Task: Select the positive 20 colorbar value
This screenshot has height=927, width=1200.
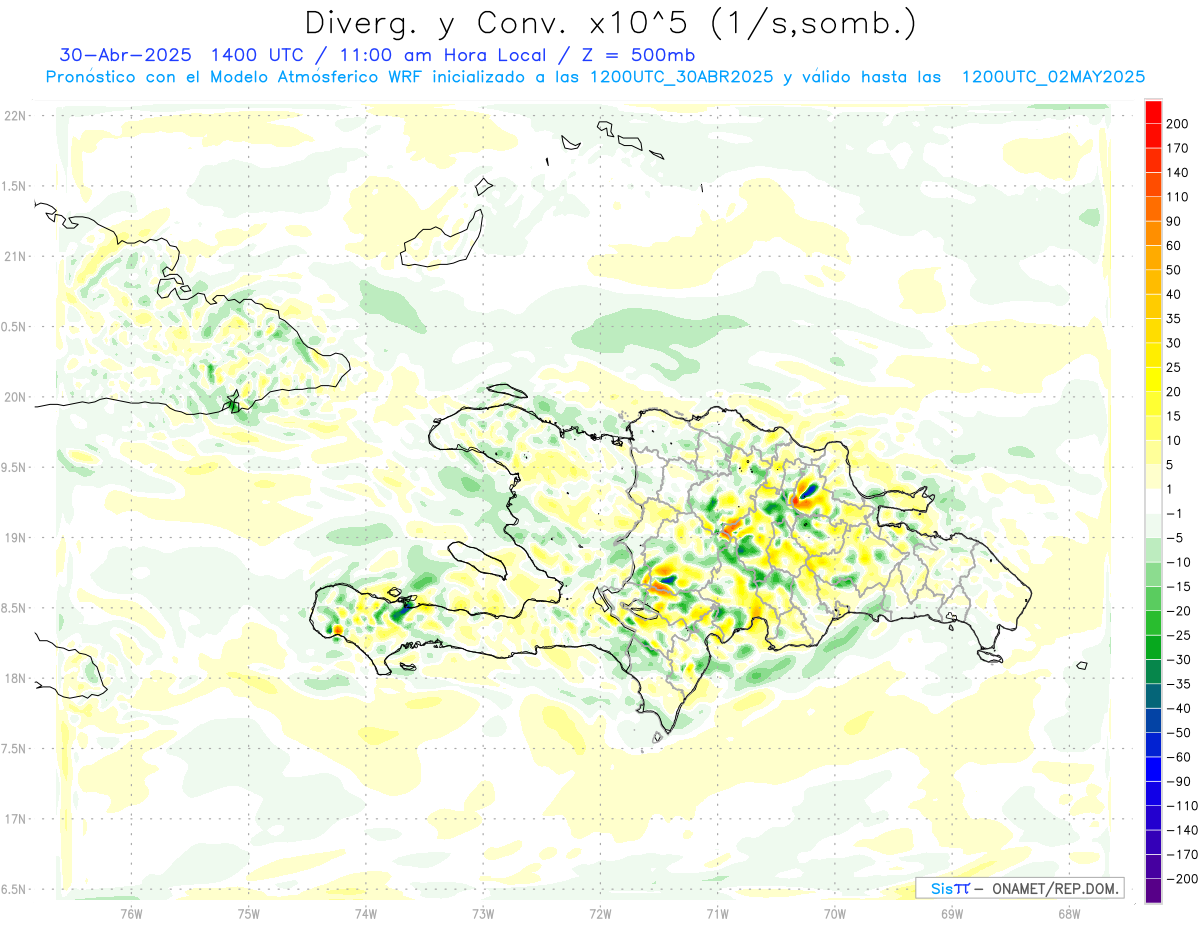Action: (x=1174, y=392)
